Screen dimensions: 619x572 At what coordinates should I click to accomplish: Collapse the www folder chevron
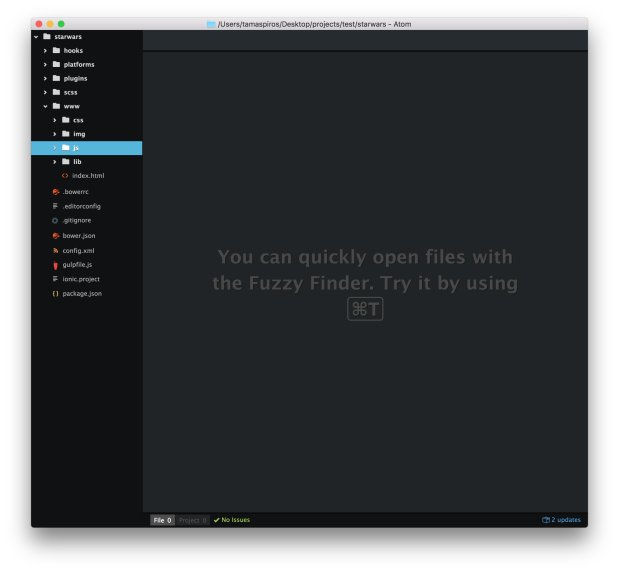click(45, 106)
